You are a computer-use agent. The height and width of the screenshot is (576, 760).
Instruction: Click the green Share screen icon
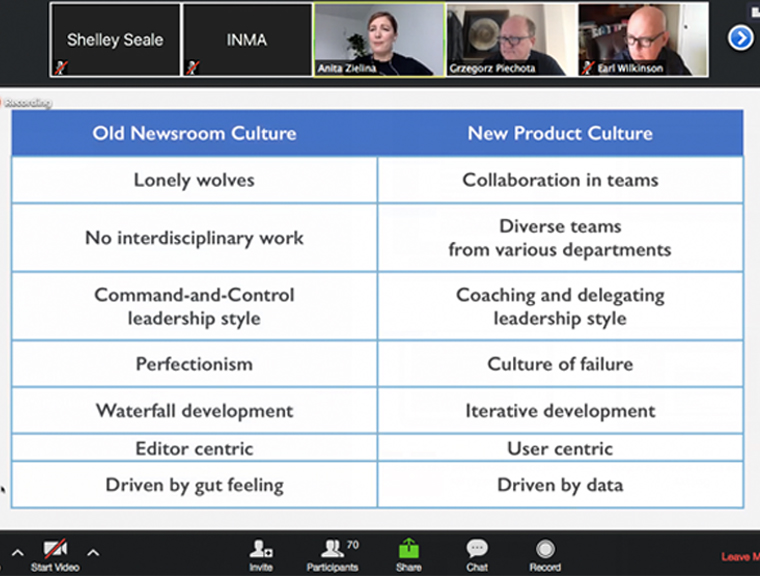(409, 548)
